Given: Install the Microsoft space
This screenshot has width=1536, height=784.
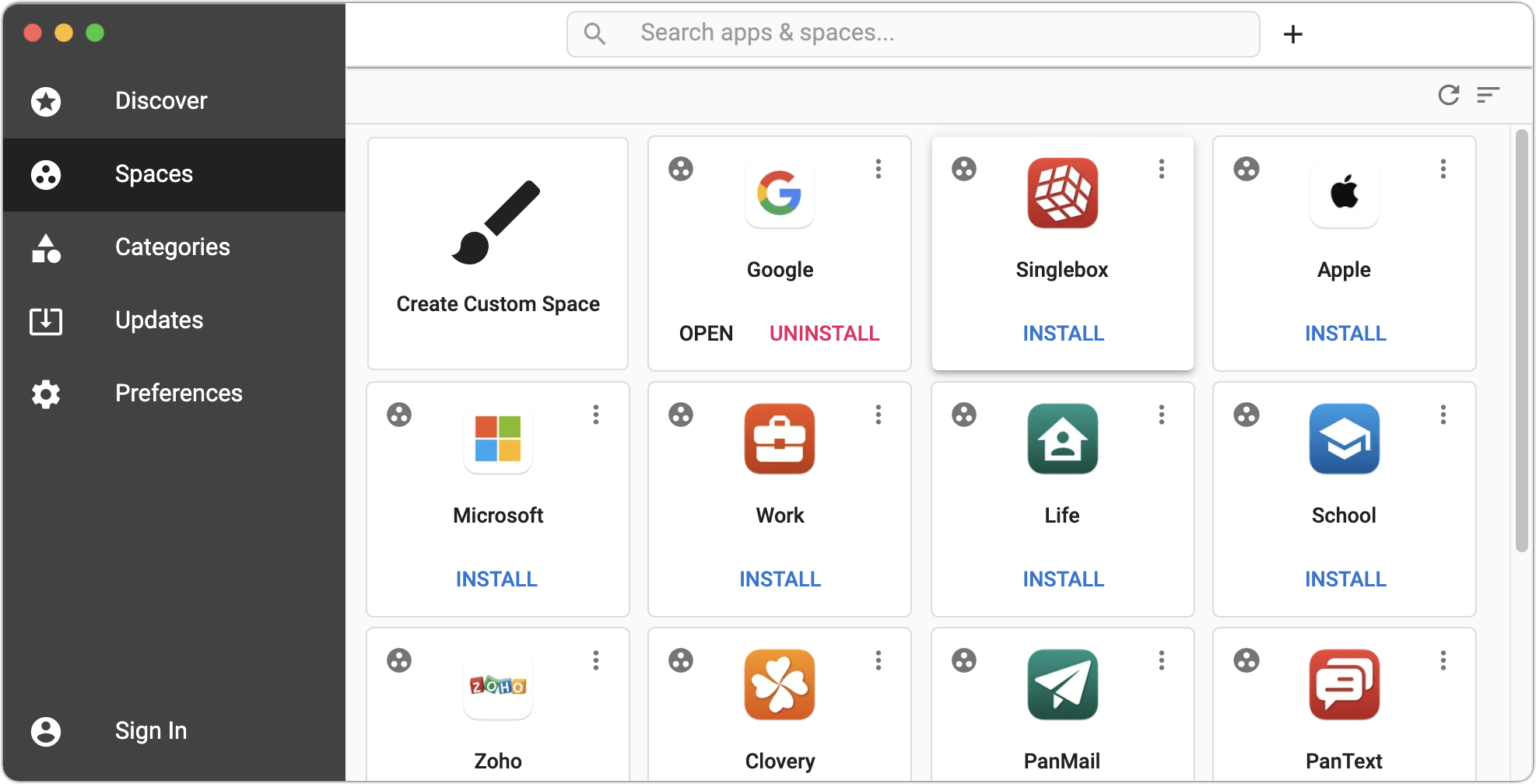Looking at the screenshot, I should (496, 579).
